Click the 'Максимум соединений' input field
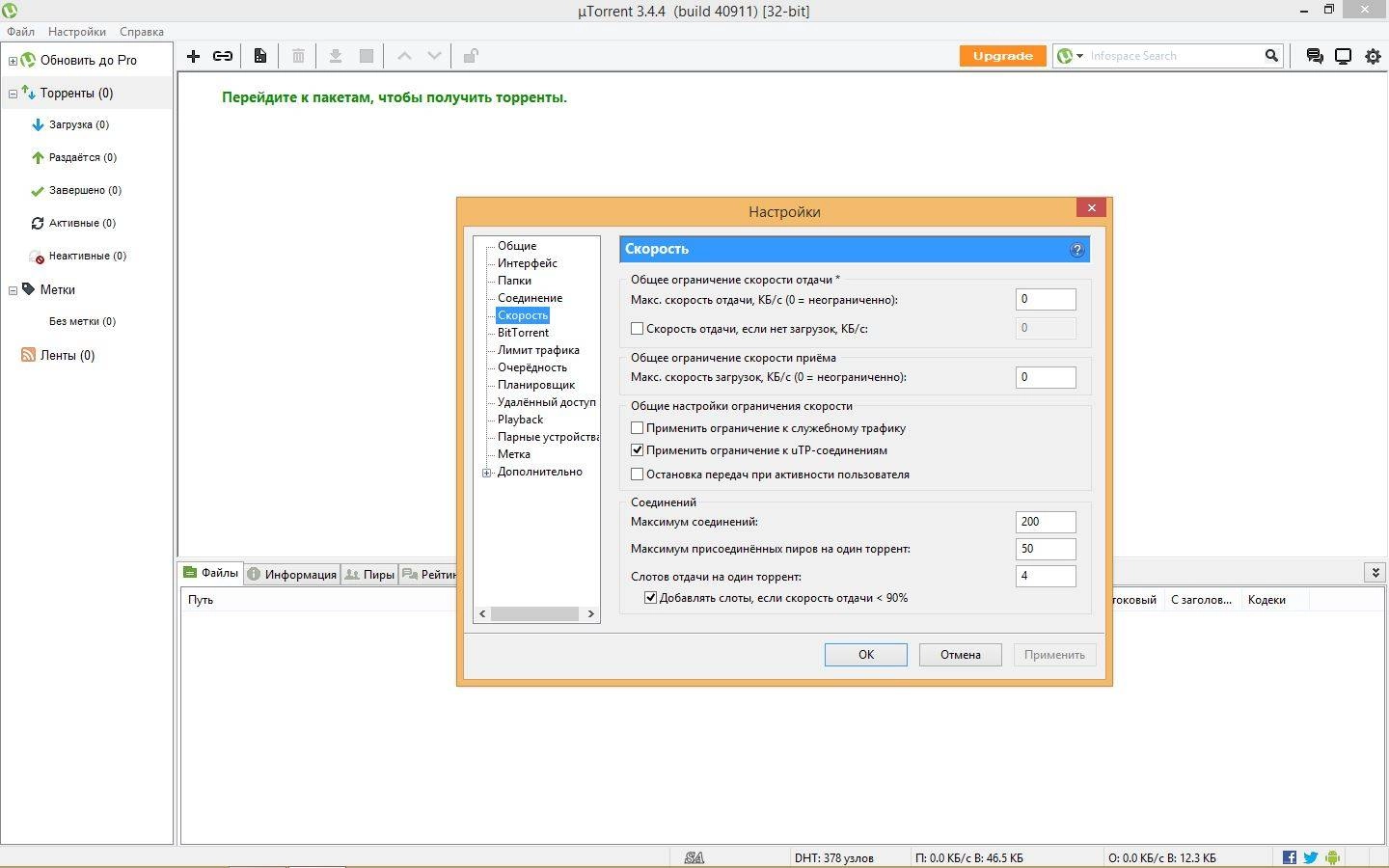Viewport: 1389px width, 868px height. click(1045, 522)
